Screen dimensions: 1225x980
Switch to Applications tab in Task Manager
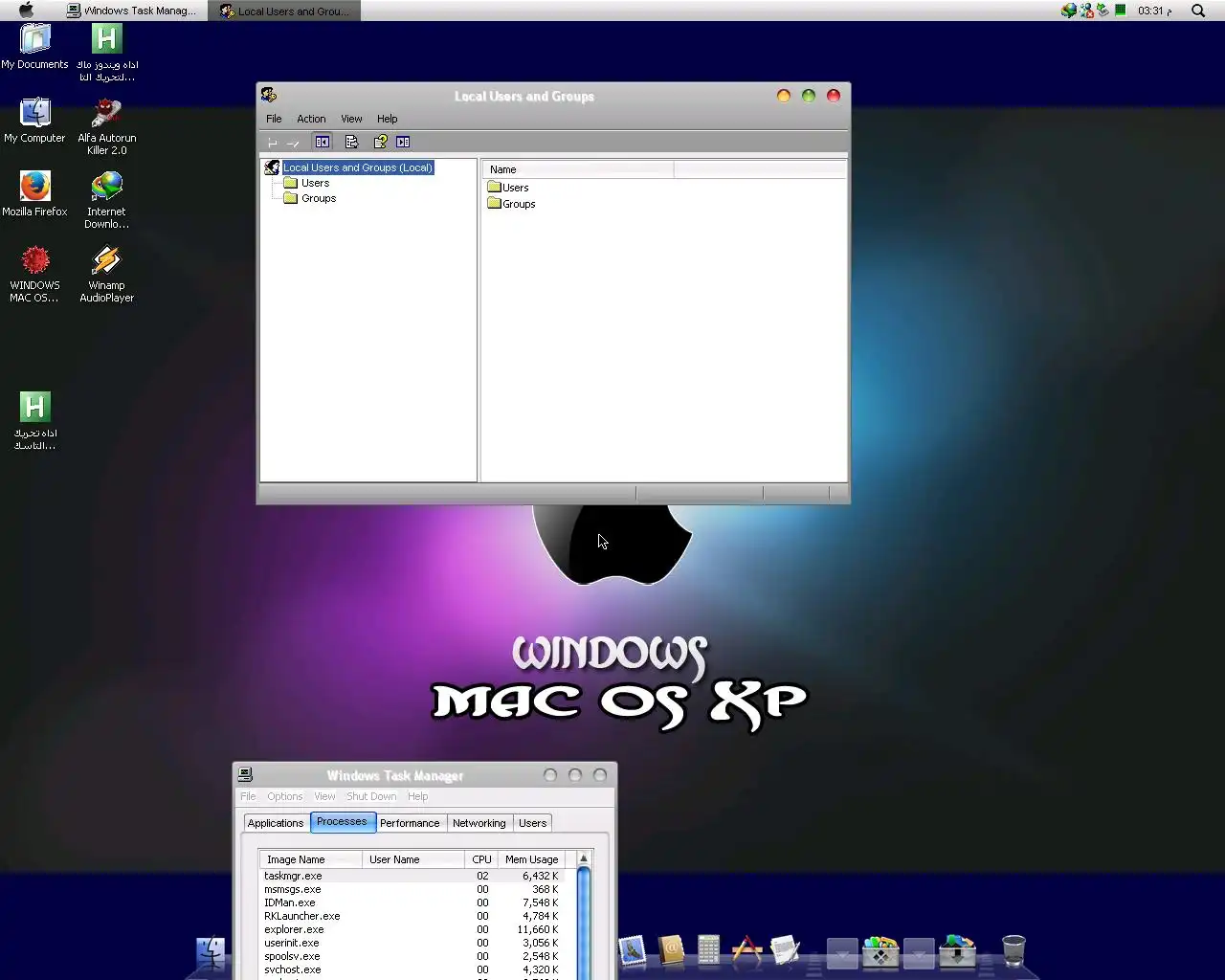(x=276, y=823)
